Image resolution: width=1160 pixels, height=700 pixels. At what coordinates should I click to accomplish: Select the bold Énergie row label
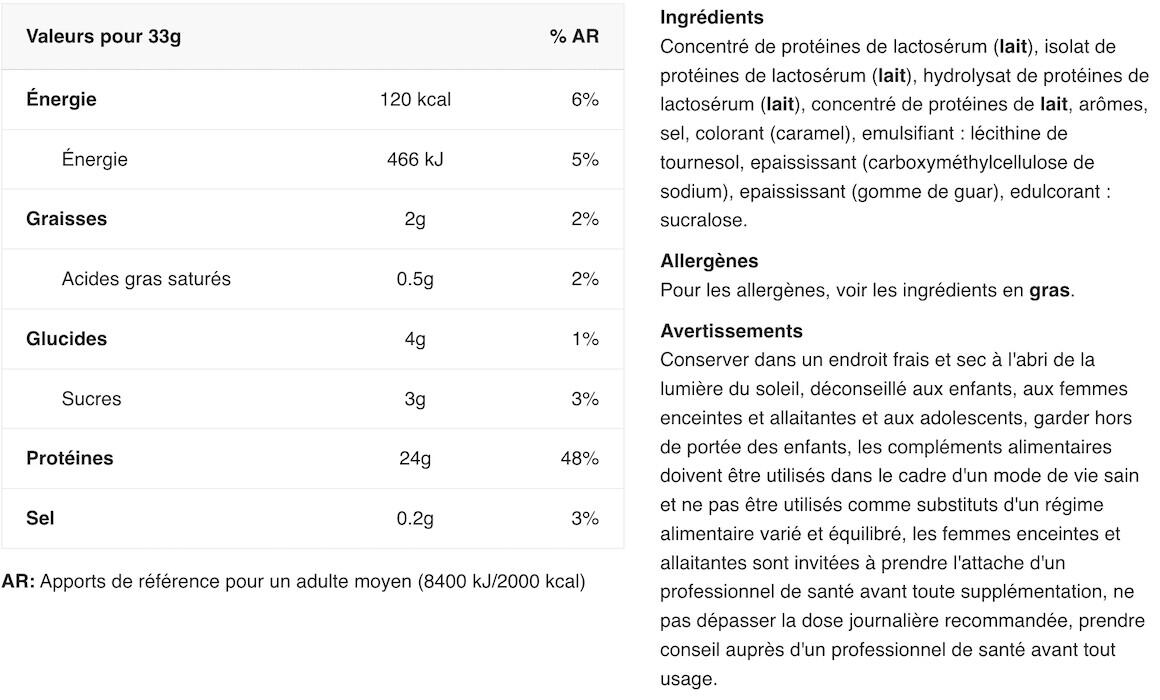click(x=61, y=99)
